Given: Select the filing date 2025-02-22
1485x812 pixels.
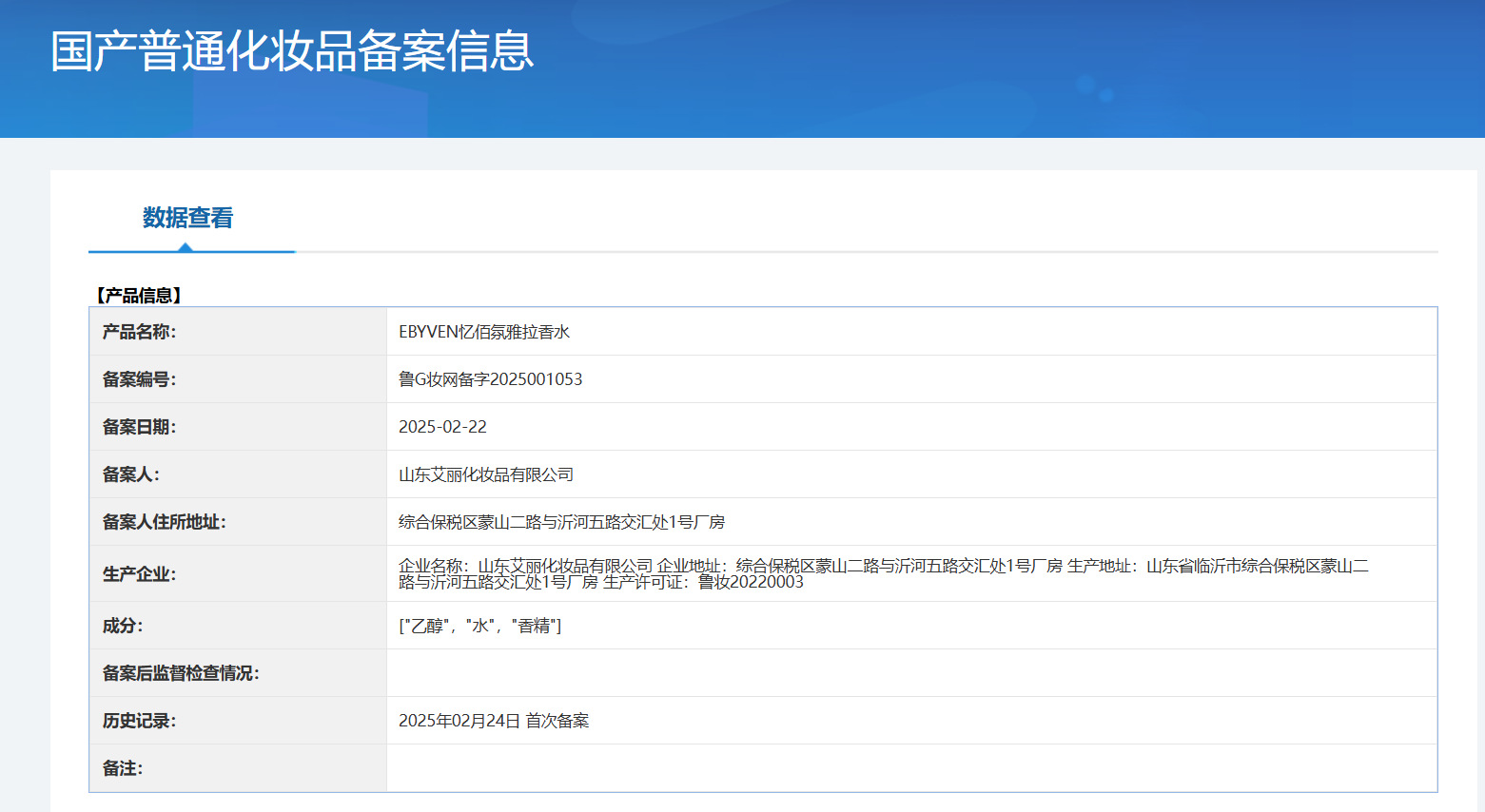Looking at the screenshot, I should (x=442, y=427).
